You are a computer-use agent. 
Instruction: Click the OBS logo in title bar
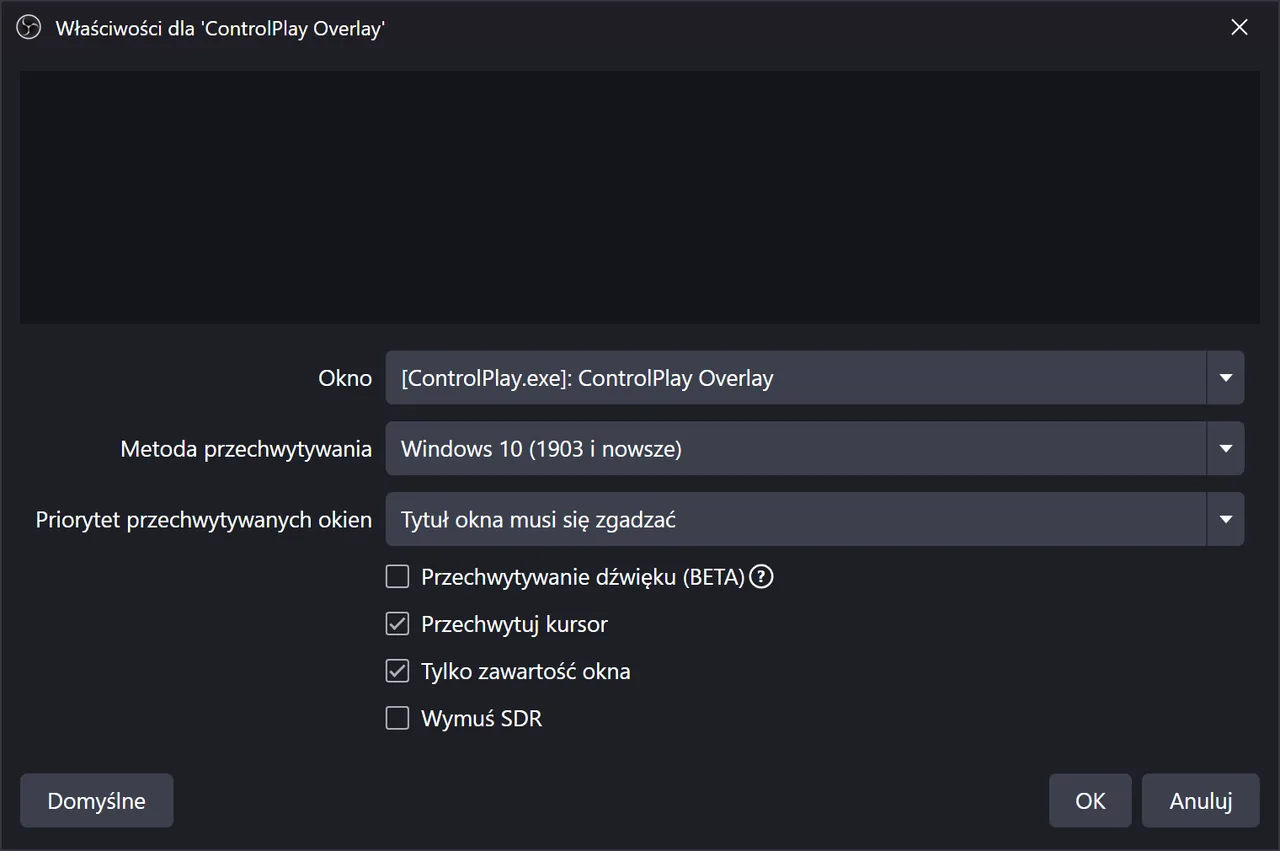[29, 28]
